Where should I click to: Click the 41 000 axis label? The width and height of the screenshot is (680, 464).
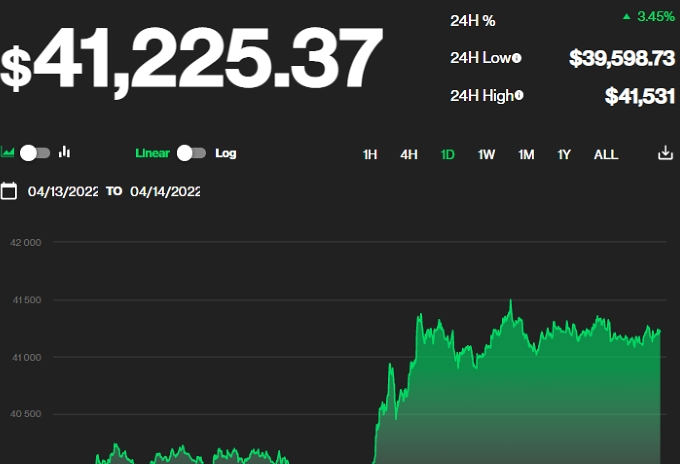(x=26, y=357)
